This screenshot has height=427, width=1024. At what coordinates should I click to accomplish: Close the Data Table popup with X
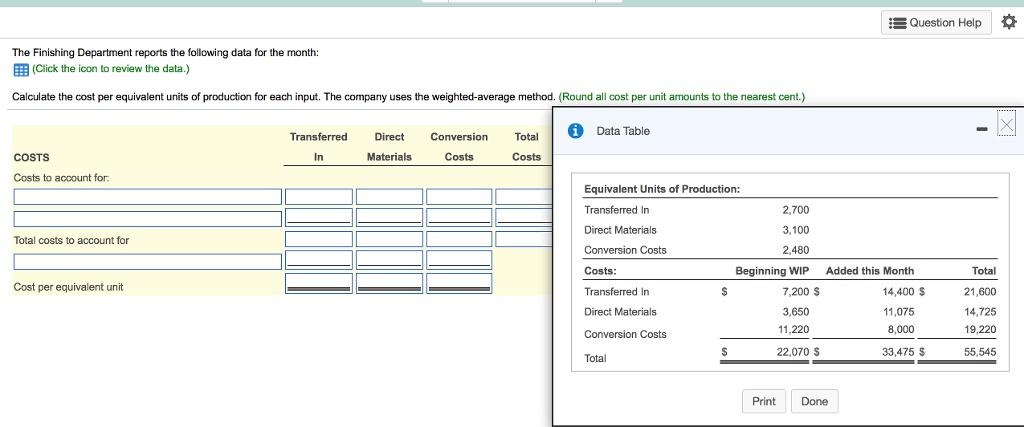tap(1006, 124)
